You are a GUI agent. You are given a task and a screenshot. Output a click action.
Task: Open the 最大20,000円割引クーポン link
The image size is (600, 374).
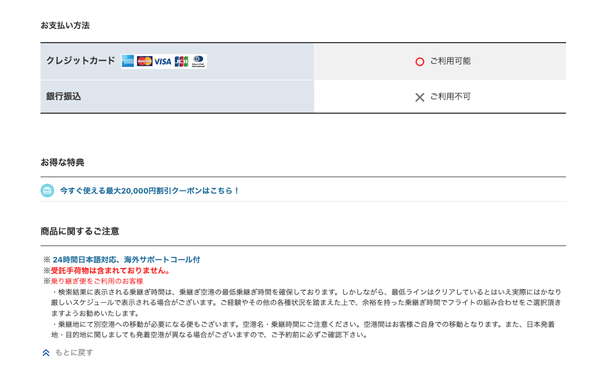[150, 190]
